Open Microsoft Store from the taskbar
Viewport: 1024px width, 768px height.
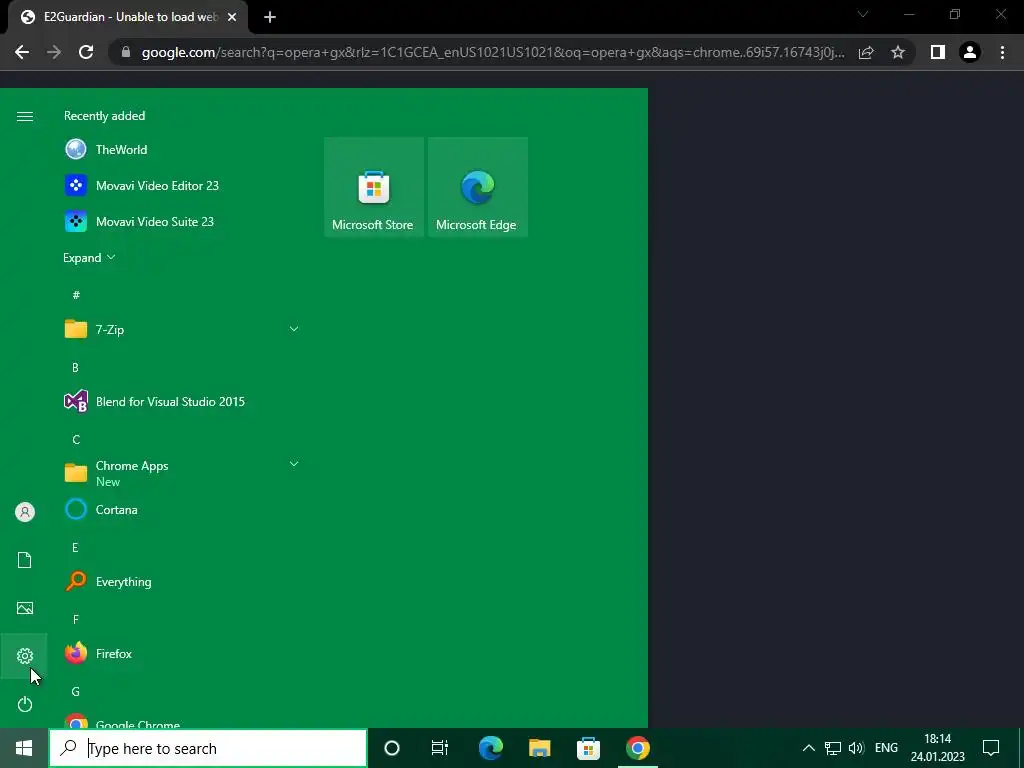588,748
